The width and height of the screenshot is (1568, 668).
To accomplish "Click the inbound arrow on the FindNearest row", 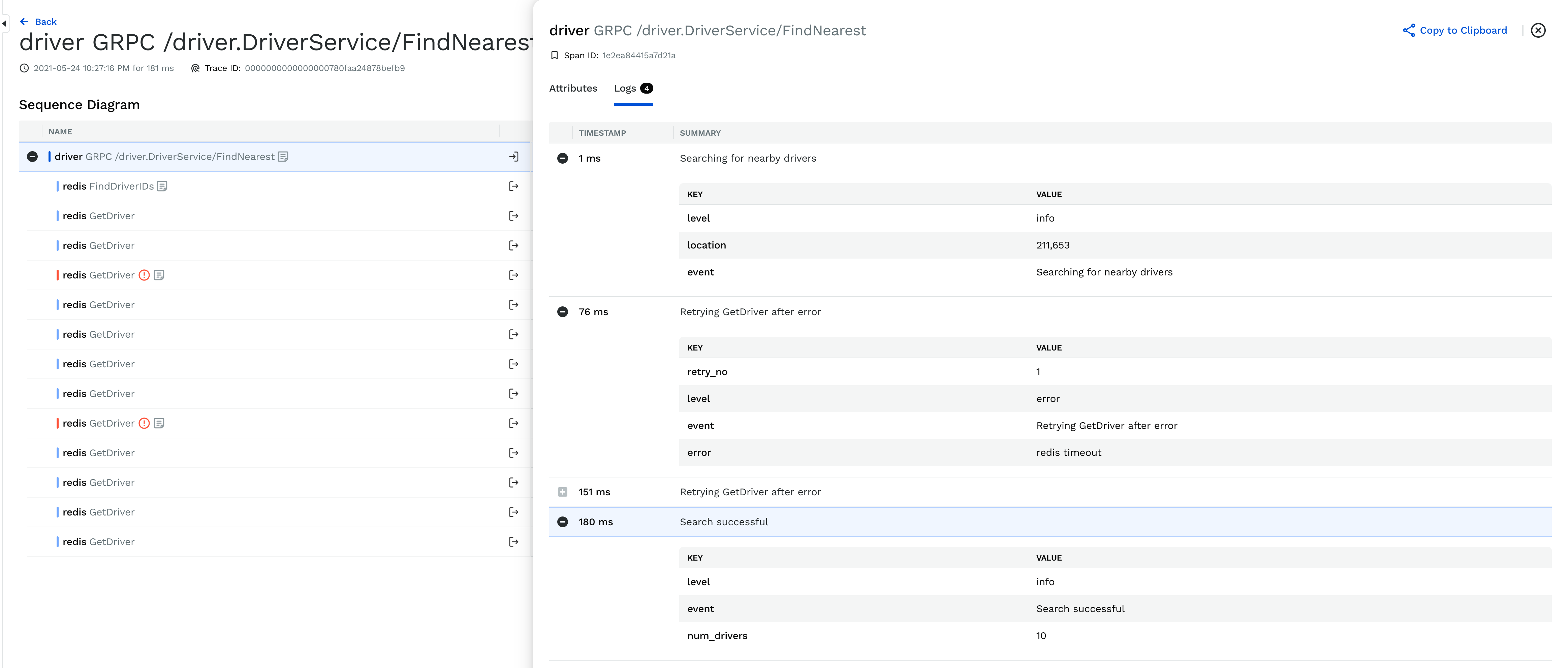I will [514, 156].
